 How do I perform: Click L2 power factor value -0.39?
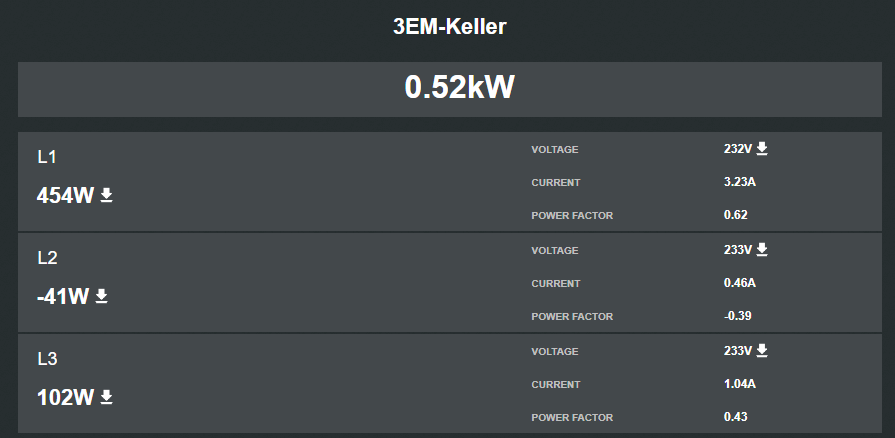[x=737, y=316]
